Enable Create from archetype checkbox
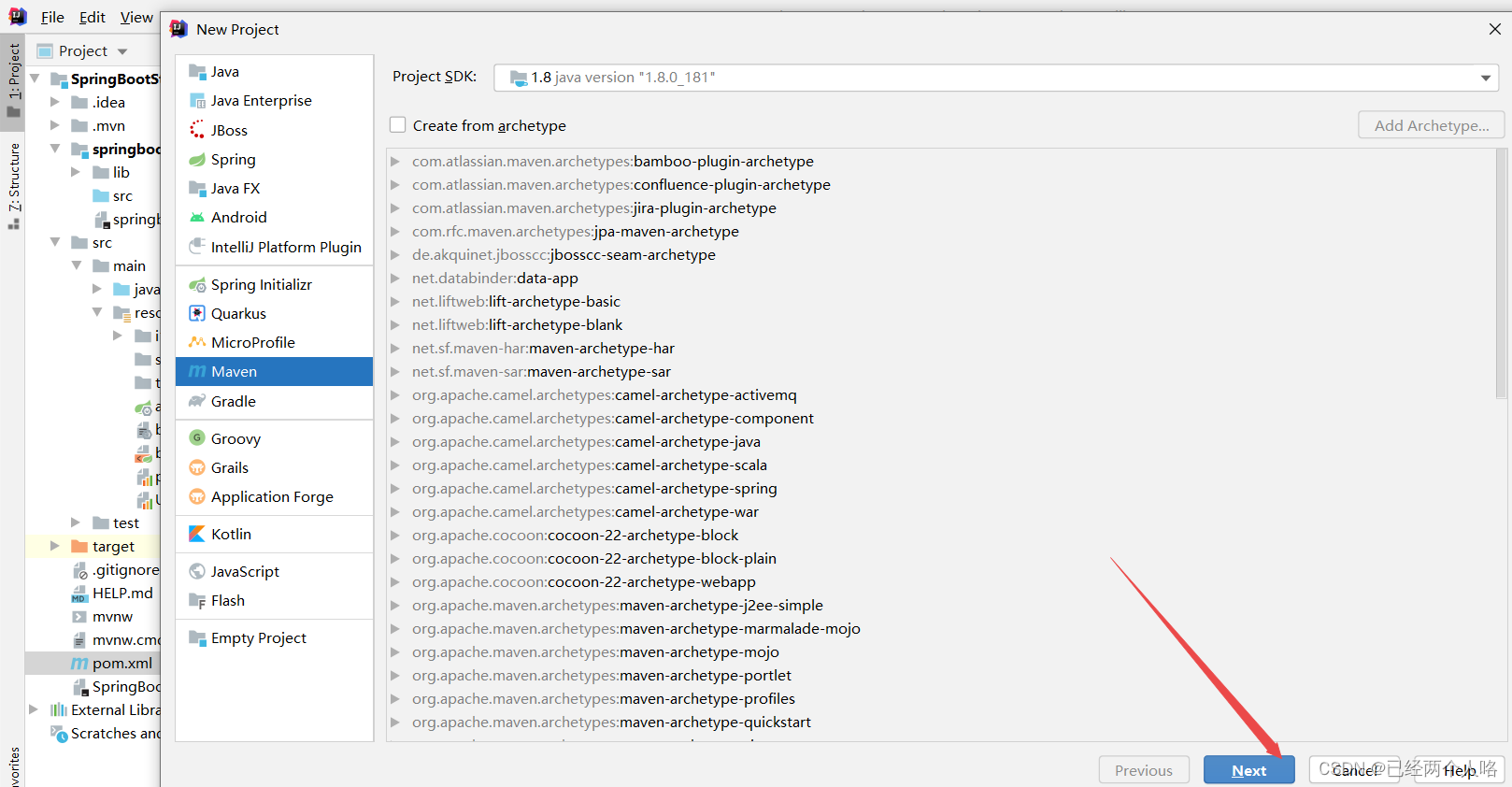This screenshot has height=787, width=1512. click(398, 125)
